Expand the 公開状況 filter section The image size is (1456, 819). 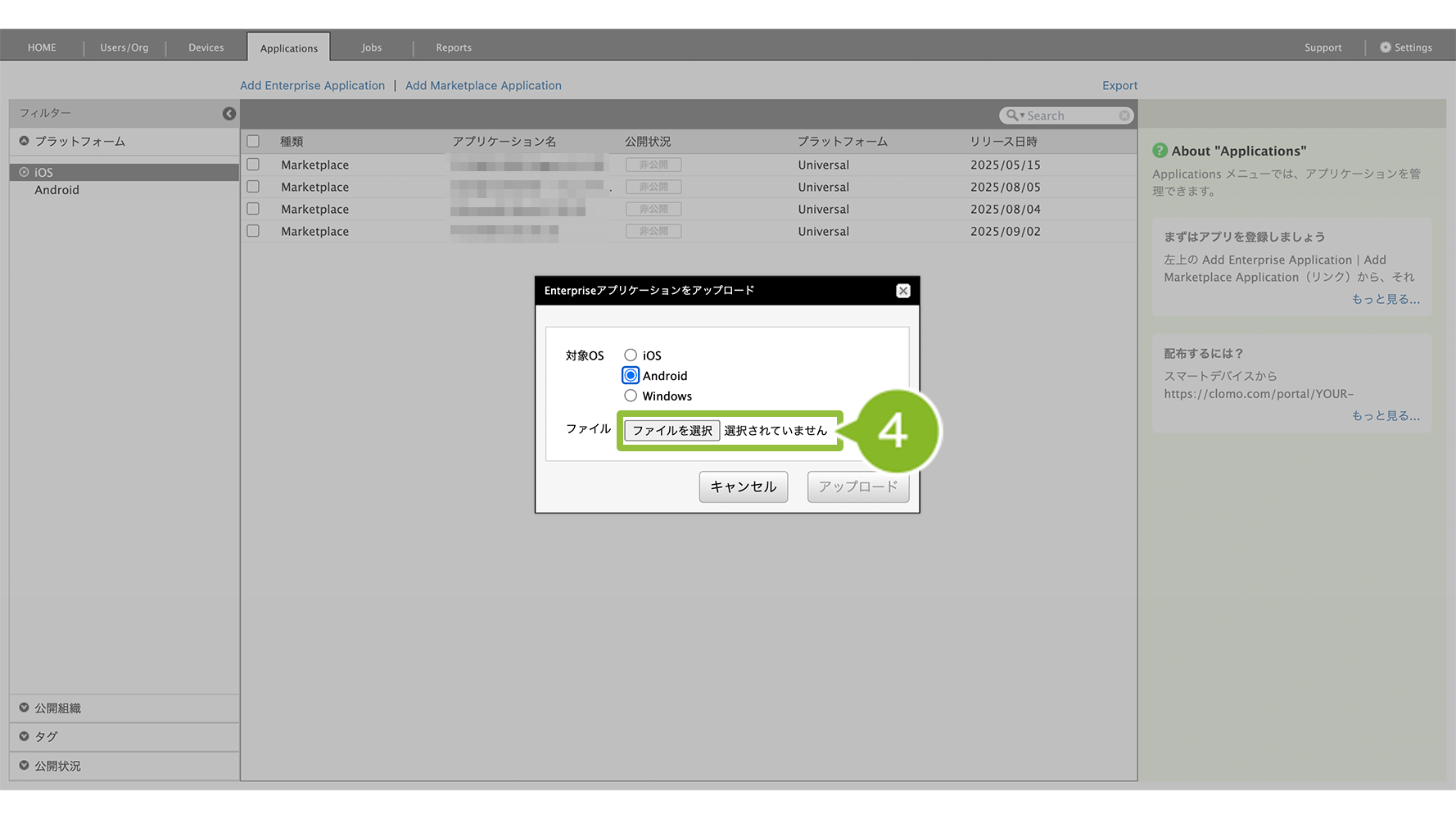click(25, 766)
